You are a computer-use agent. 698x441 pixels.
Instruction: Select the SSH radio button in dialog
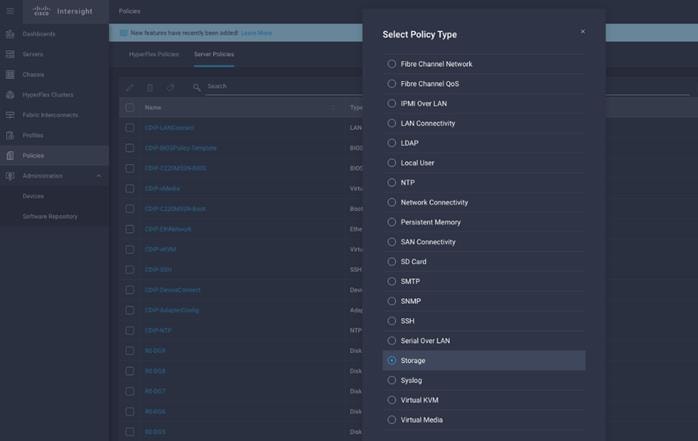click(391, 321)
